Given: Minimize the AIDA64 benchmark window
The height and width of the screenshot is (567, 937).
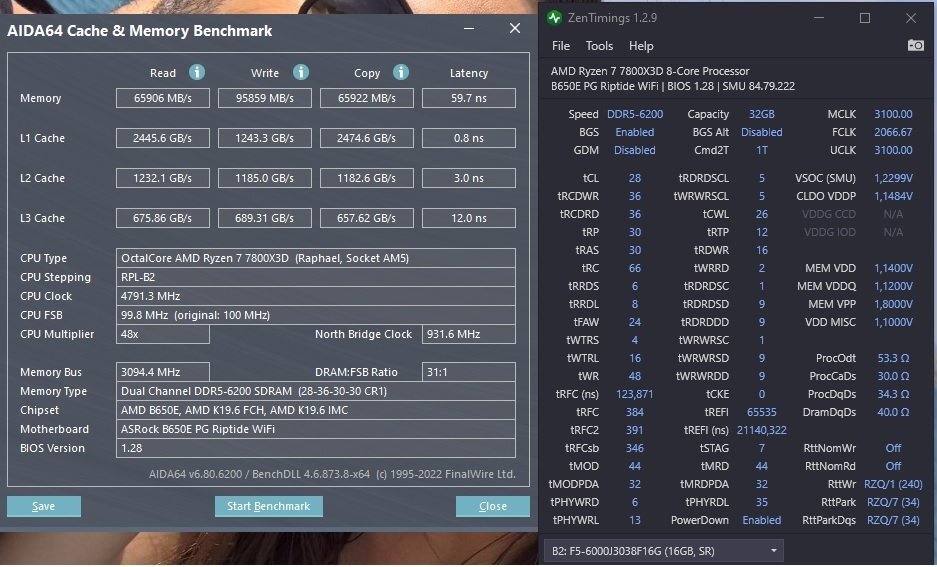Looking at the screenshot, I should [x=469, y=28].
